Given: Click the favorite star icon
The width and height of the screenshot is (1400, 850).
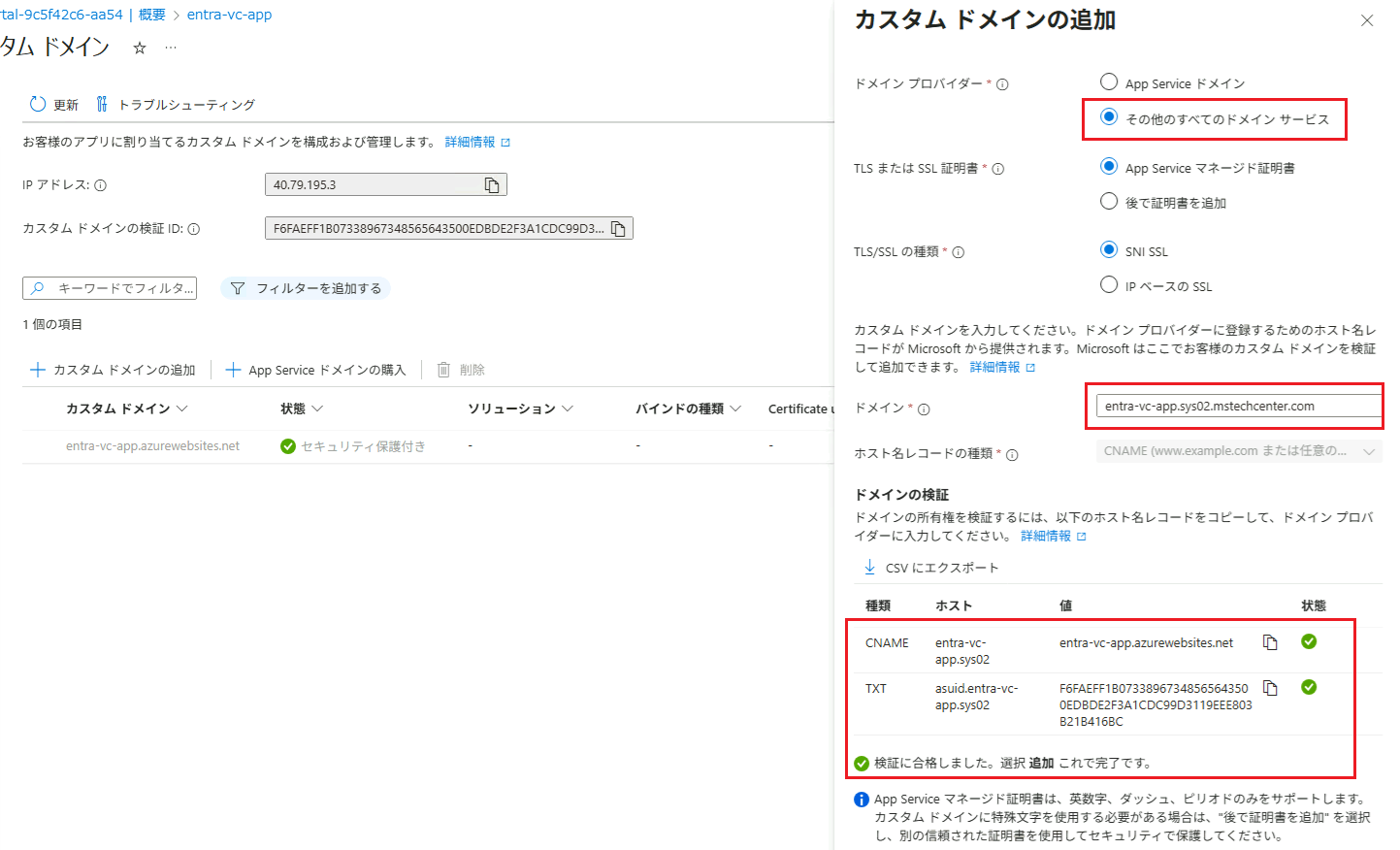Looking at the screenshot, I should (140, 48).
